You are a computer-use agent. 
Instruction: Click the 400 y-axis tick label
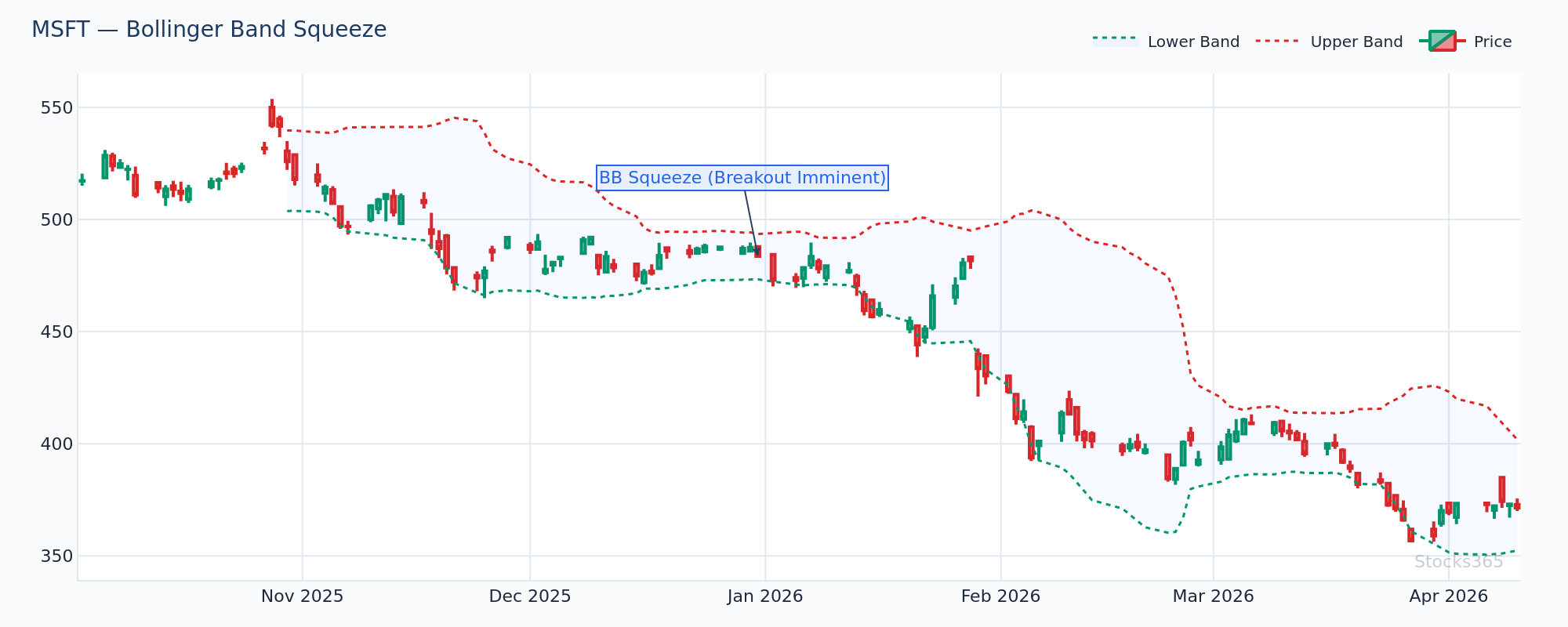click(56, 444)
